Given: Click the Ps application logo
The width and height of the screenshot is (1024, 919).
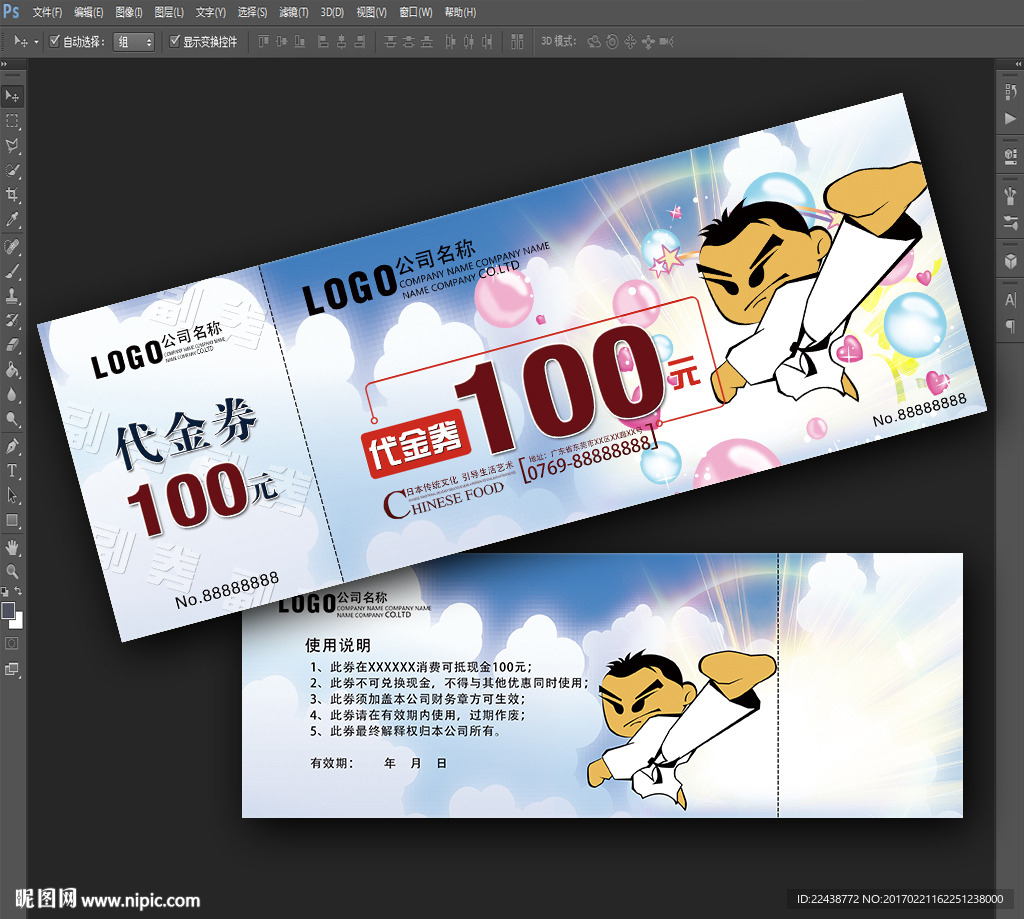Looking at the screenshot, I should [11, 11].
